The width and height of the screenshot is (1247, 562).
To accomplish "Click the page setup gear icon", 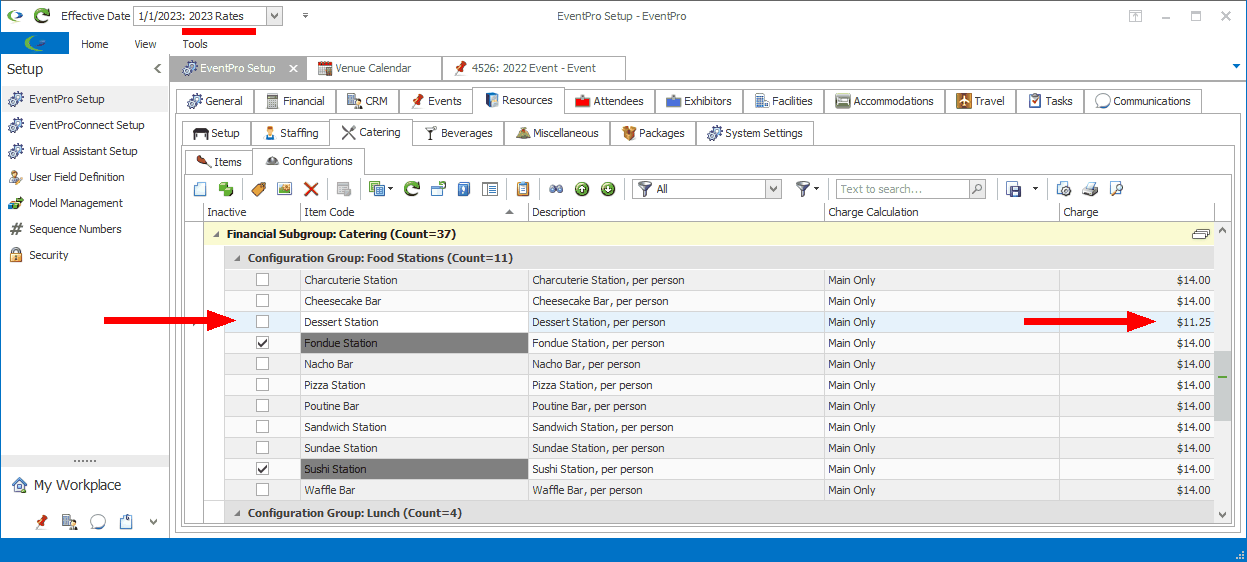I will pos(1064,189).
